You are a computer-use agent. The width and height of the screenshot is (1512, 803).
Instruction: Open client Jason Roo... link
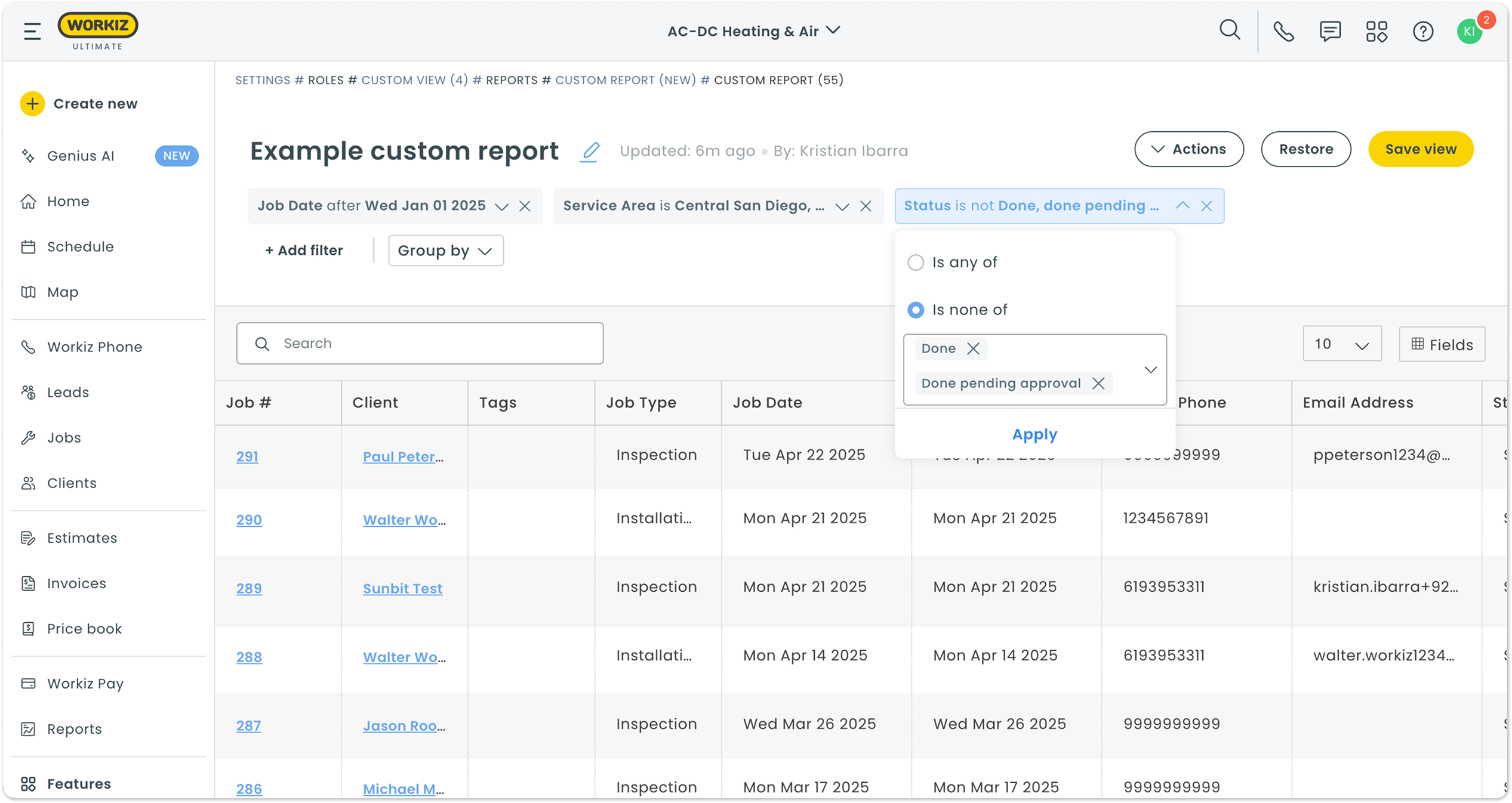[x=404, y=725]
